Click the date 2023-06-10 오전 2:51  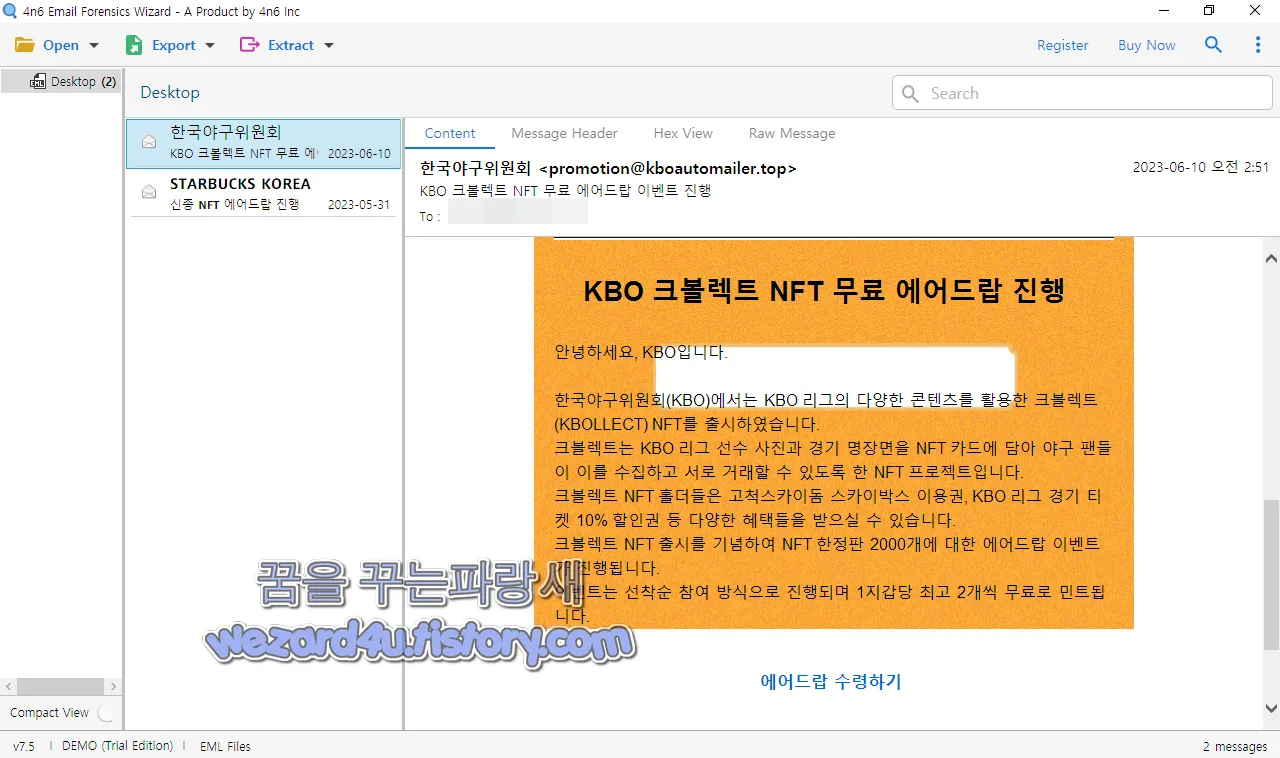1200,167
